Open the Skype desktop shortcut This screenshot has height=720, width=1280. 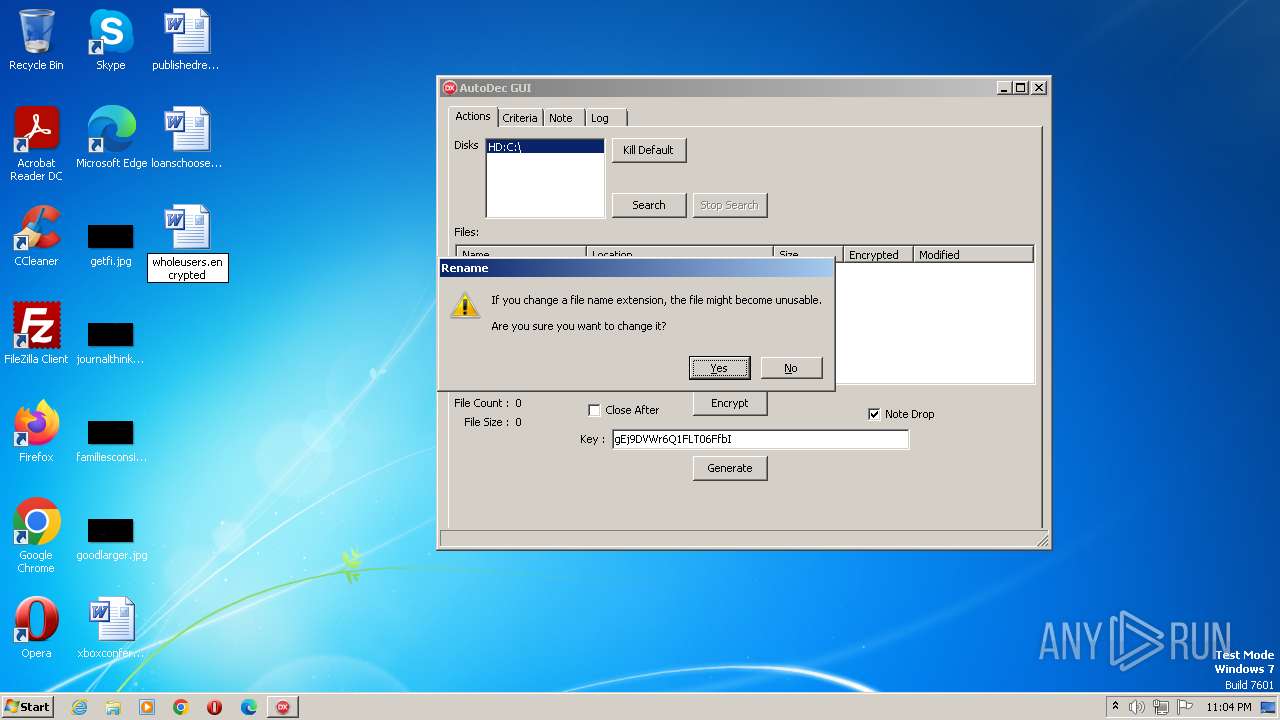pyautogui.click(x=110, y=40)
